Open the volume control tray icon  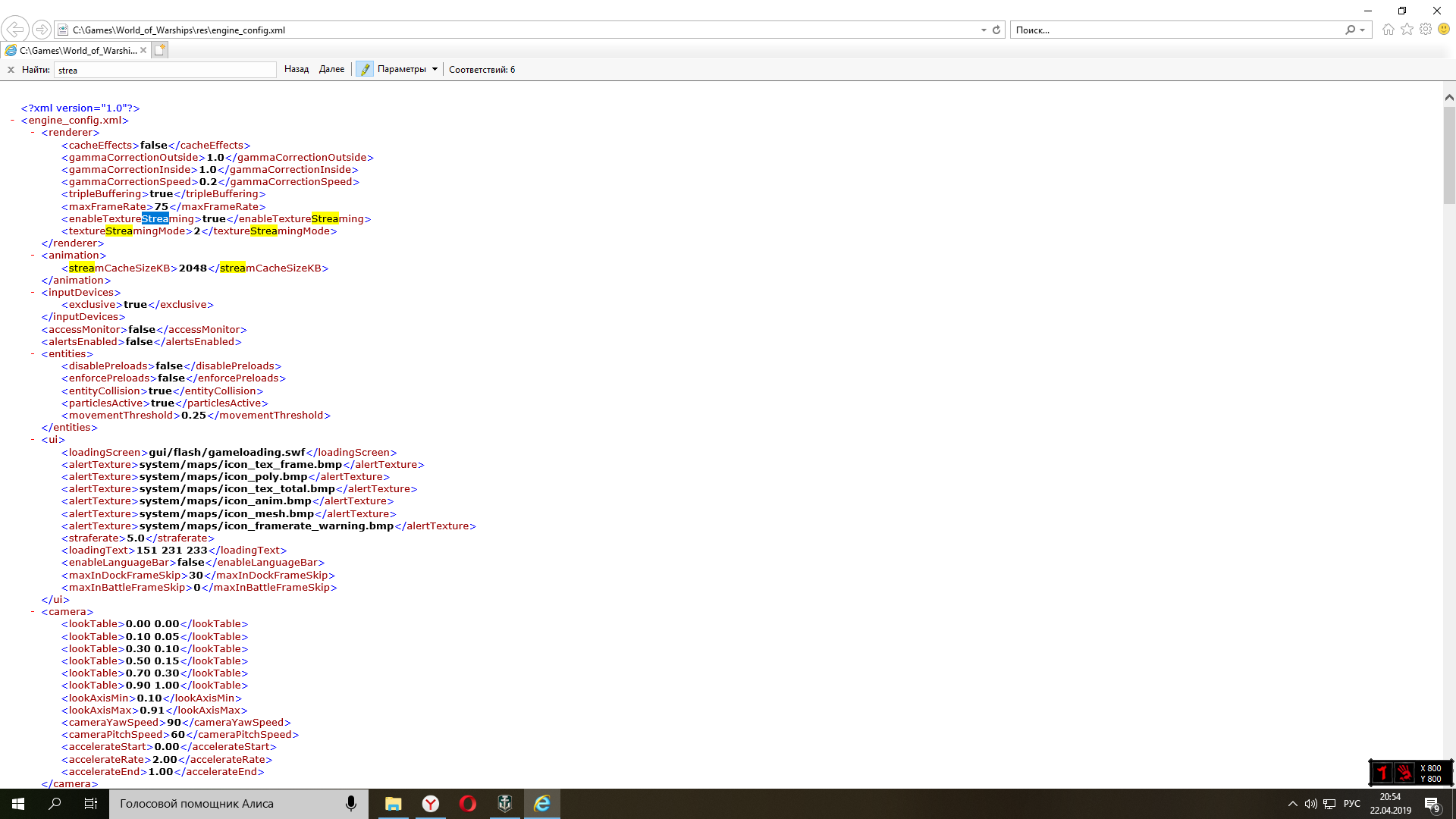coord(1311,804)
